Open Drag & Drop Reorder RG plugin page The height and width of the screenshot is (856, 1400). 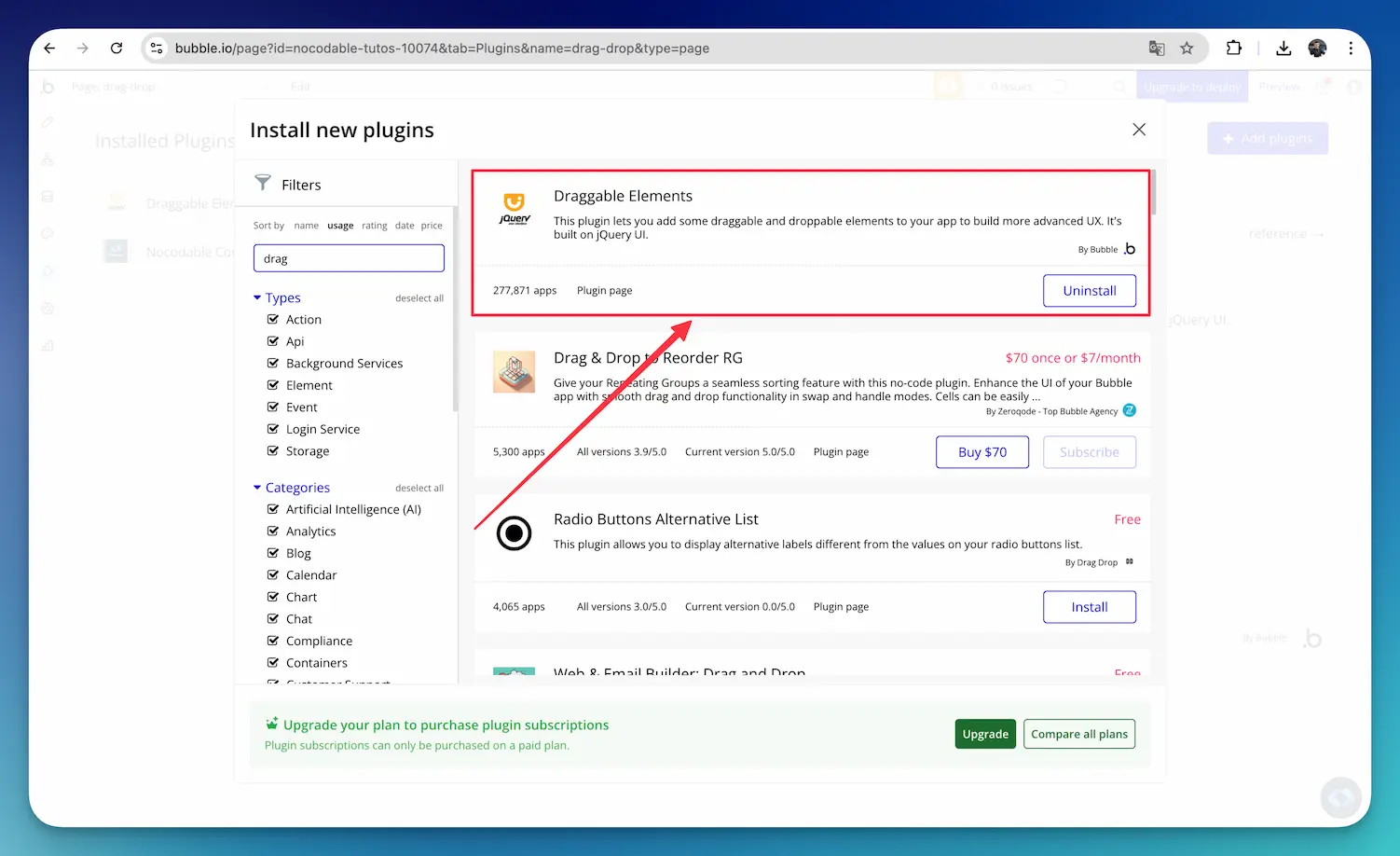click(841, 452)
